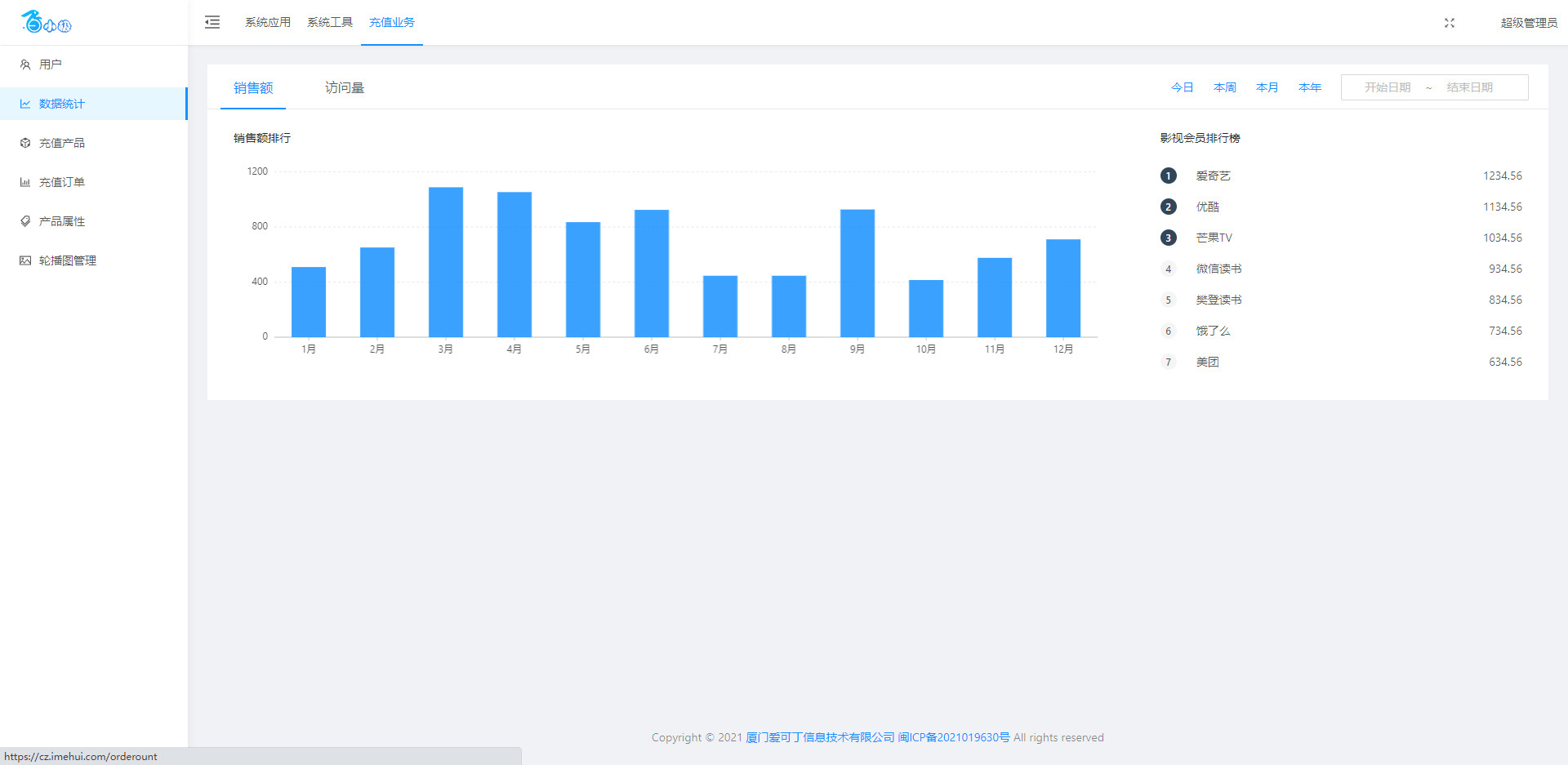Screen dimensions: 1568x765
Task: Click the value 634.56
Action: click(x=1505, y=362)
